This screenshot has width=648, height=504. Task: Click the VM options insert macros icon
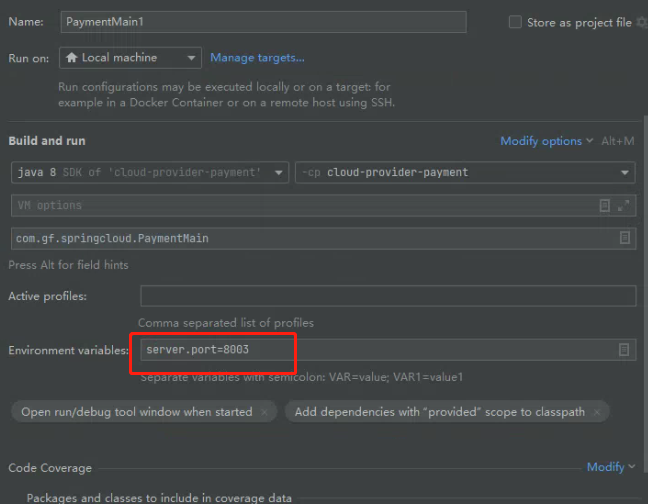(605, 205)
